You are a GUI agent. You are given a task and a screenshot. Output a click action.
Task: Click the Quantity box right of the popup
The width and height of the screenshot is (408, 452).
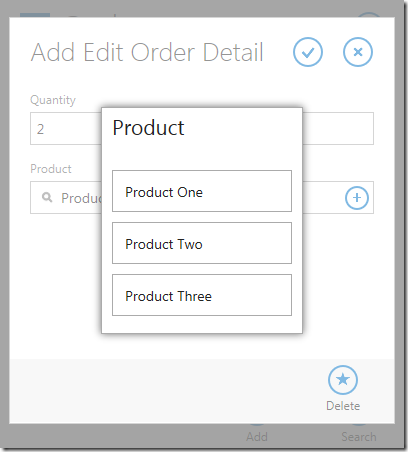tap(338, 128)
